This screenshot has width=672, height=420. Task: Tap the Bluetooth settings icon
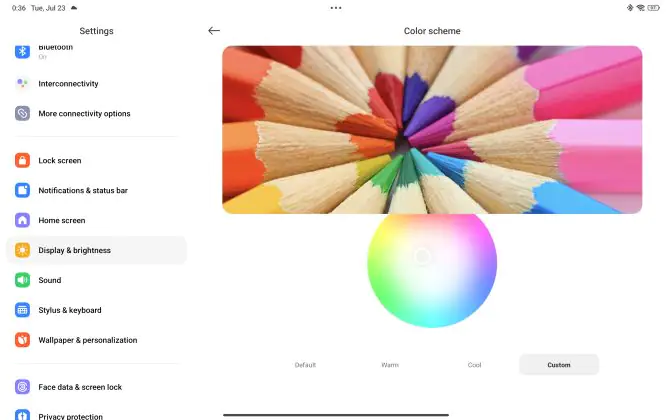(22, 51)
